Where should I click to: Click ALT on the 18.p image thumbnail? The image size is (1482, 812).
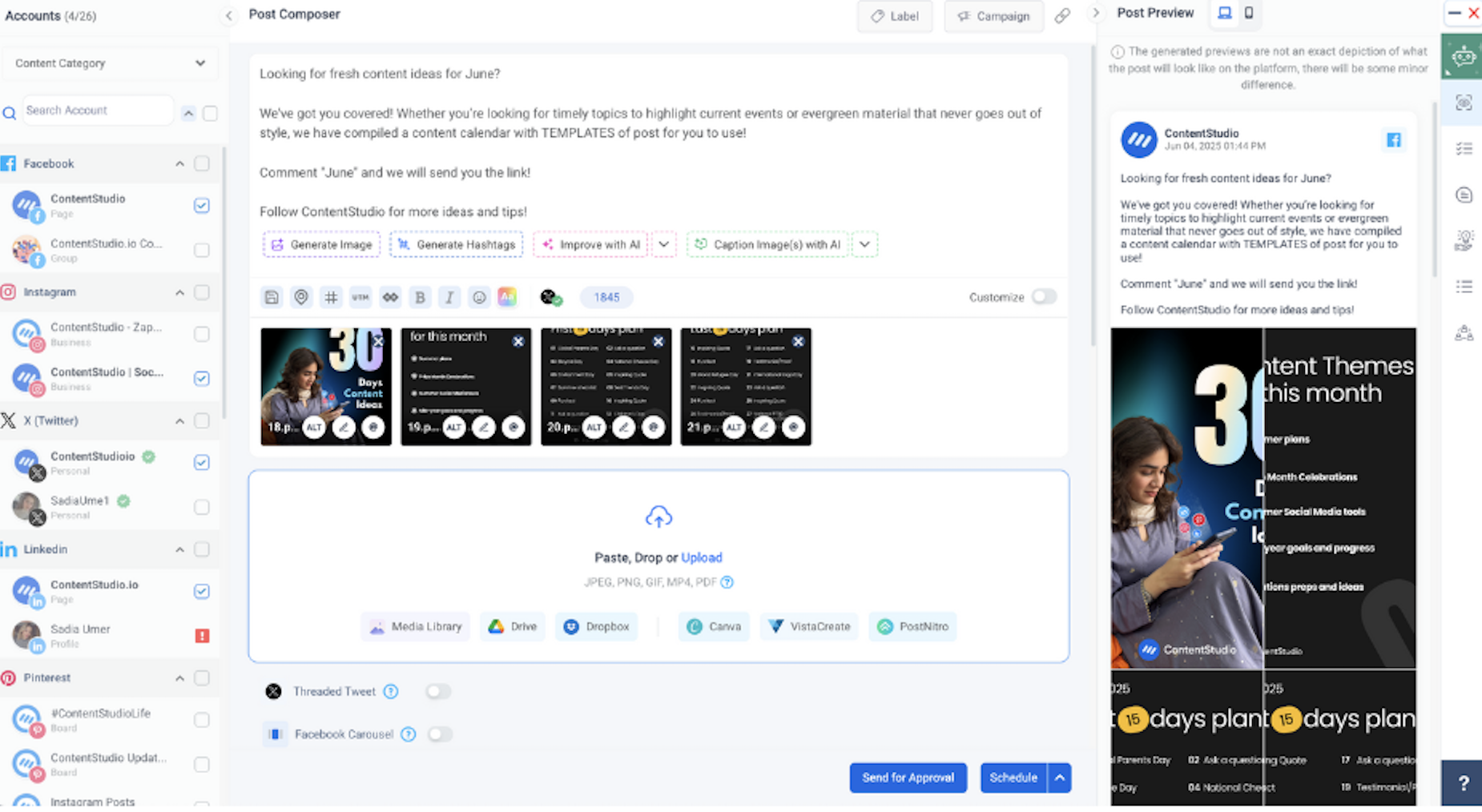[314, 427]
